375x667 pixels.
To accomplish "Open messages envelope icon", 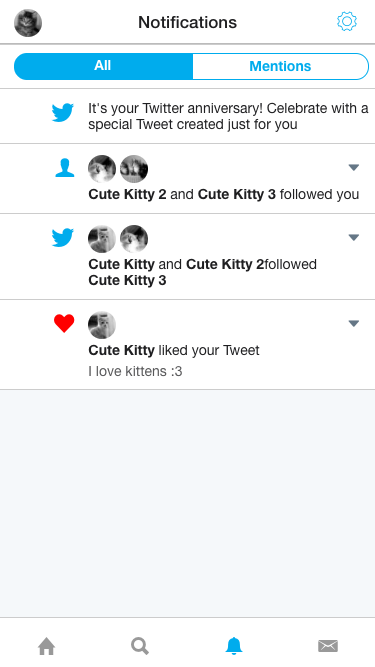I will 328,646.
